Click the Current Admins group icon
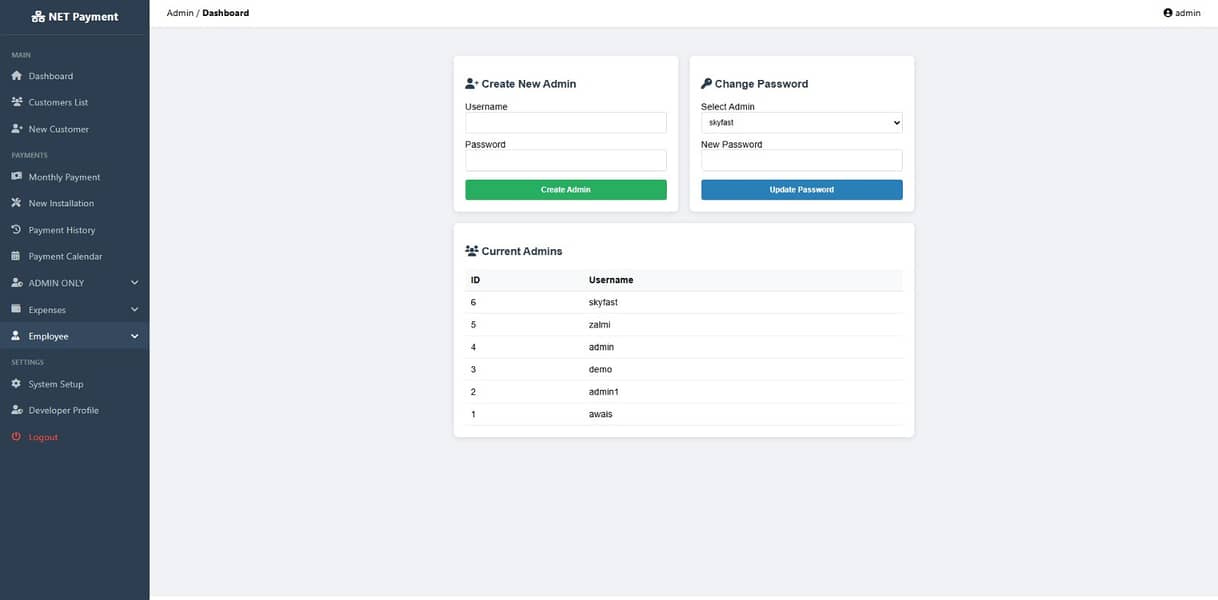Image resolution: width=1218 pixels, height=600 pixels. click(x=472, y=251)
